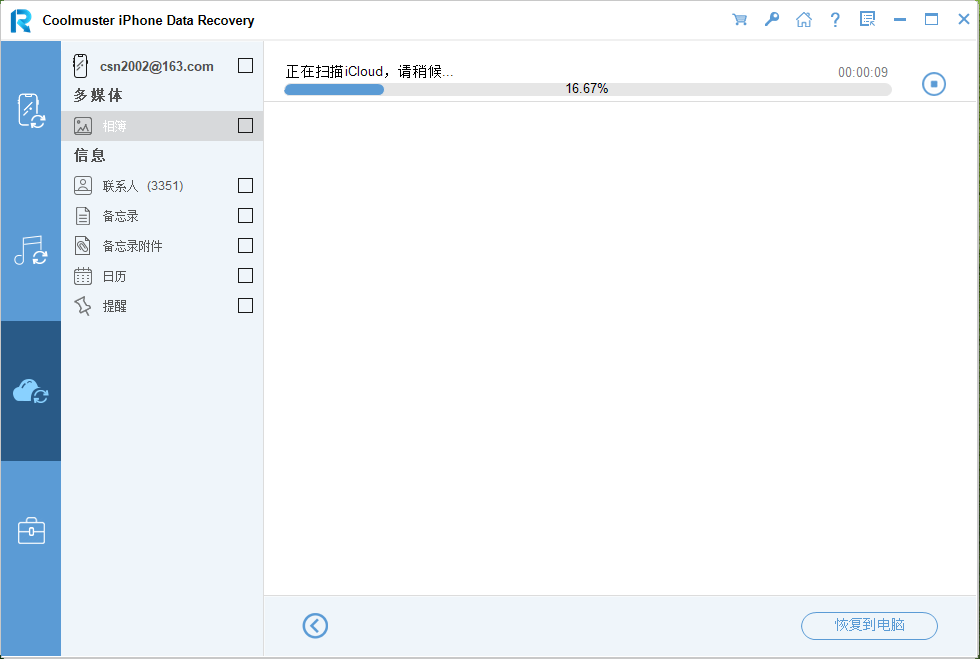Viewport: 980px width, 659px height.
Task: Click the Coolmuster R logo
Action: click(x=21, y=21)
